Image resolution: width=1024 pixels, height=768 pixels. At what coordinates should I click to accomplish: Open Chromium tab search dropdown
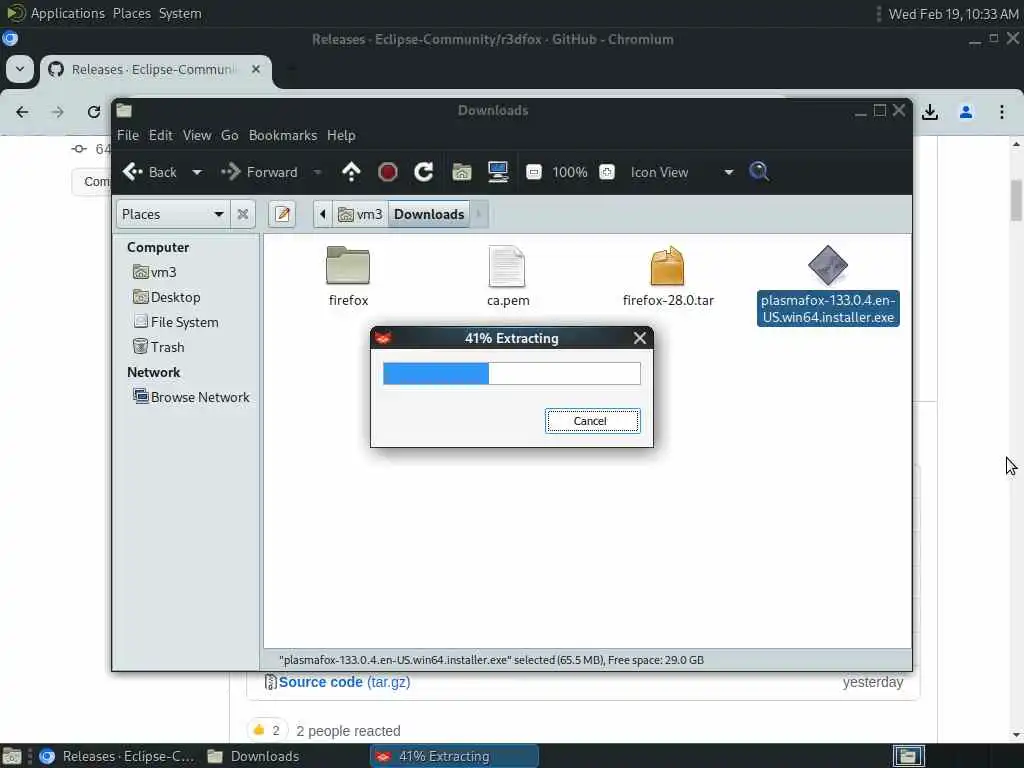click(x=20, y=69)
